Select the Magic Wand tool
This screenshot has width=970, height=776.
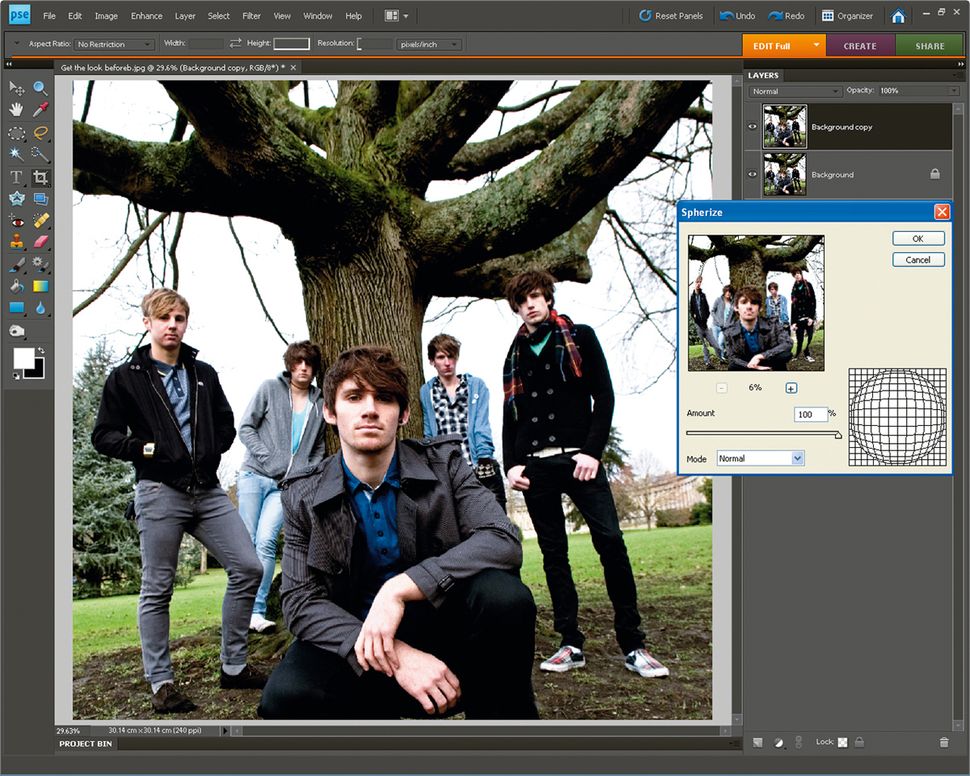pos(15,152)
